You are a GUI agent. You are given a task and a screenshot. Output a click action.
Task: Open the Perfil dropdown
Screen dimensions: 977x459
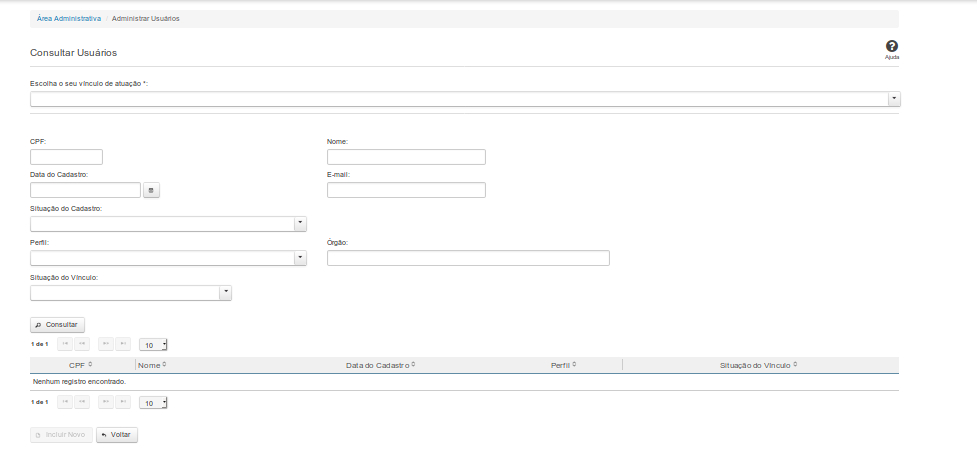point(300,258)
